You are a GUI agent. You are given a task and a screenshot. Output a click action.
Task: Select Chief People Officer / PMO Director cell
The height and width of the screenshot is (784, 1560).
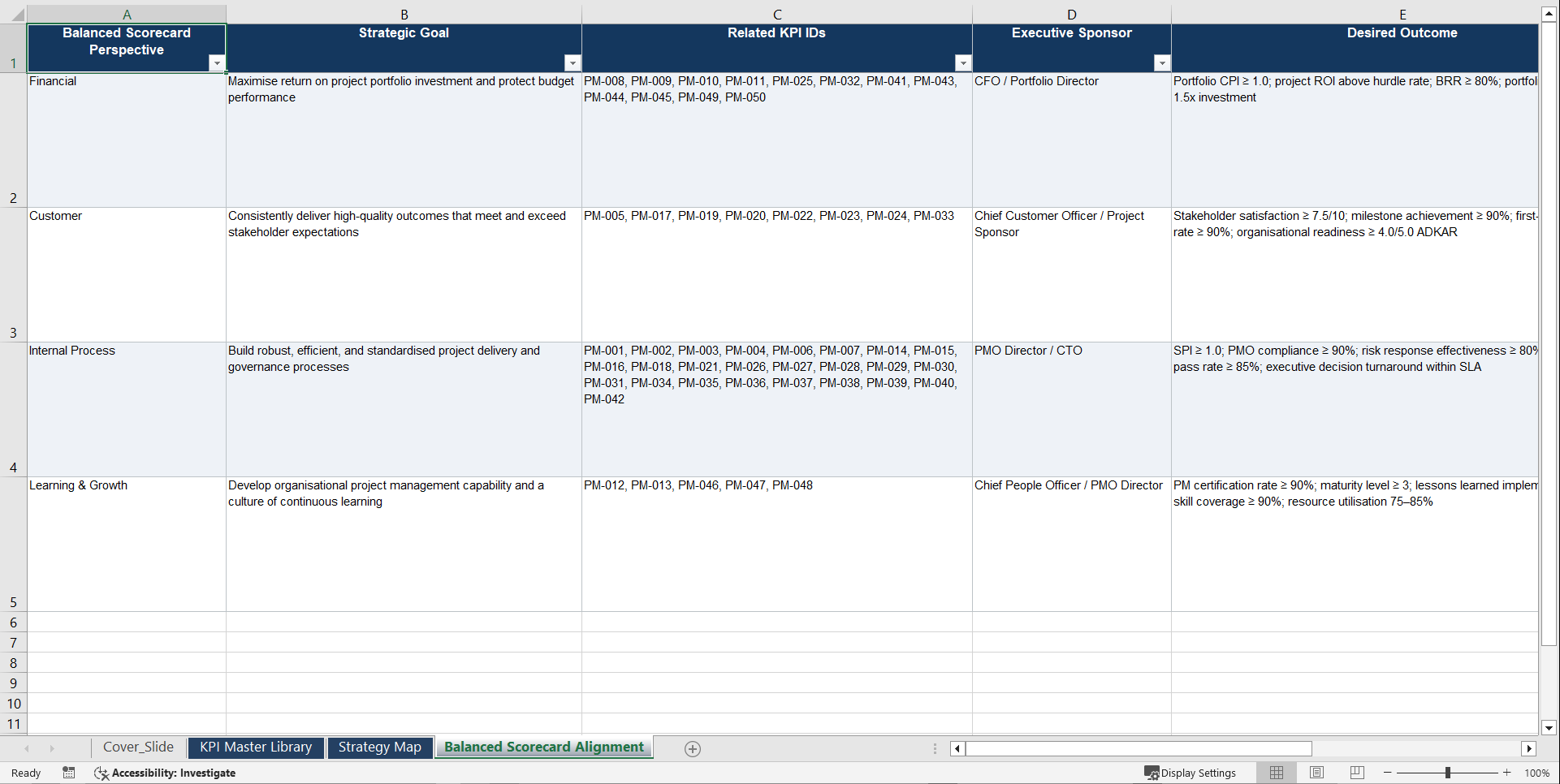point(1072,545)
